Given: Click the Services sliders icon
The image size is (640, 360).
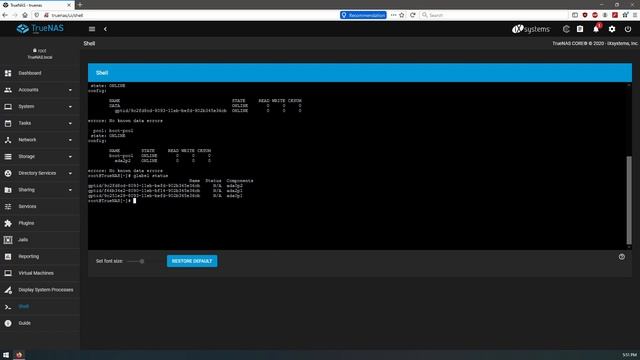Looking at the screenshot, I should (8, 207).
